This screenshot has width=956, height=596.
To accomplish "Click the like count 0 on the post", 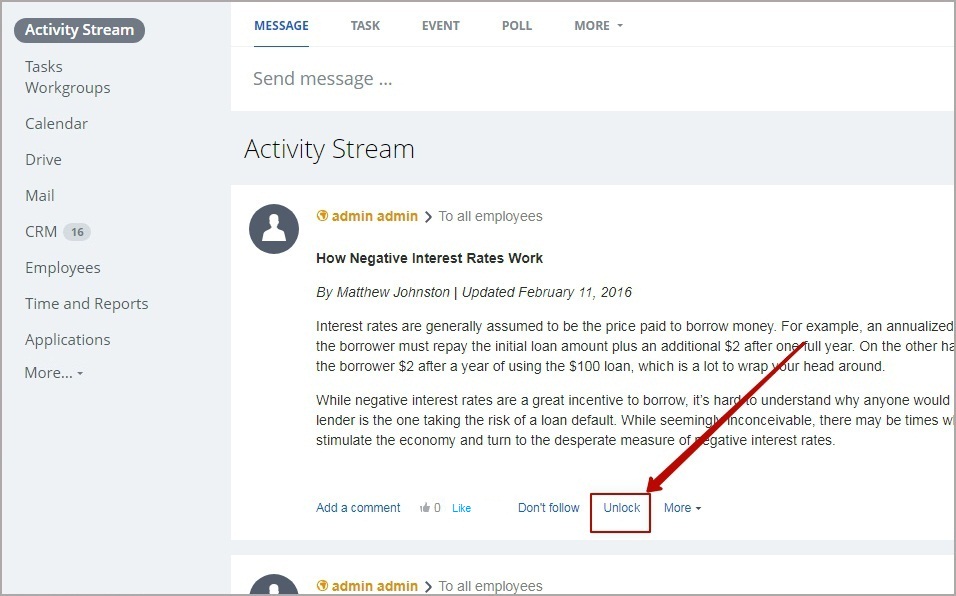I will pos(437,508).
